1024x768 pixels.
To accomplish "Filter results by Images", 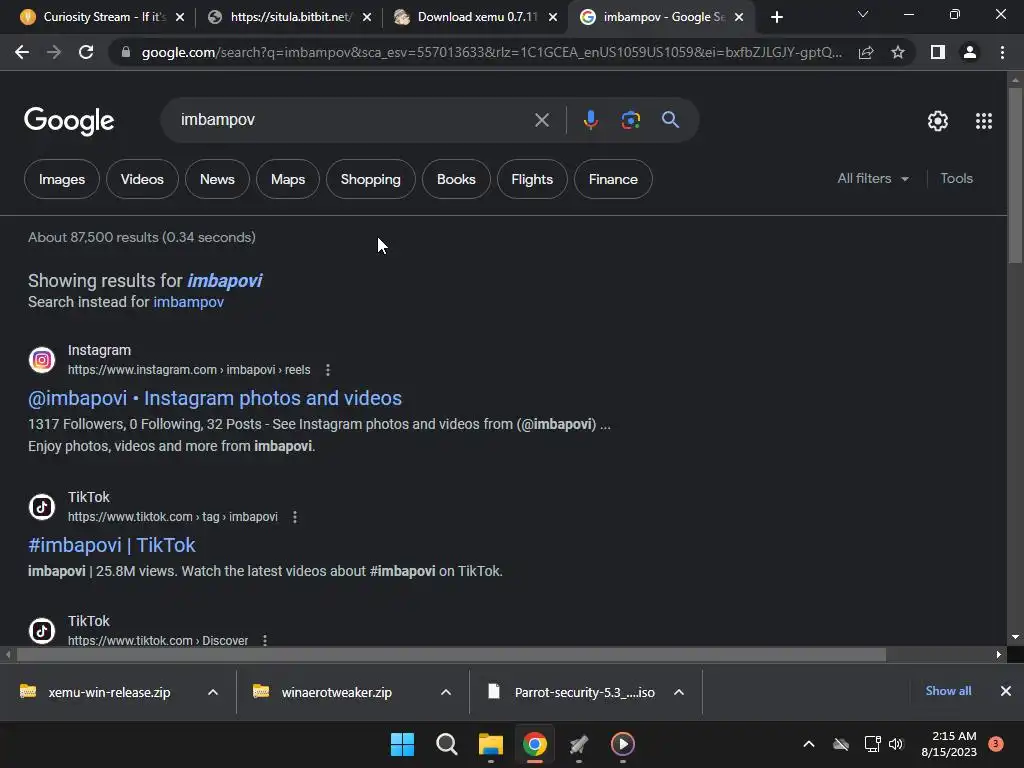I will (62, 179).
